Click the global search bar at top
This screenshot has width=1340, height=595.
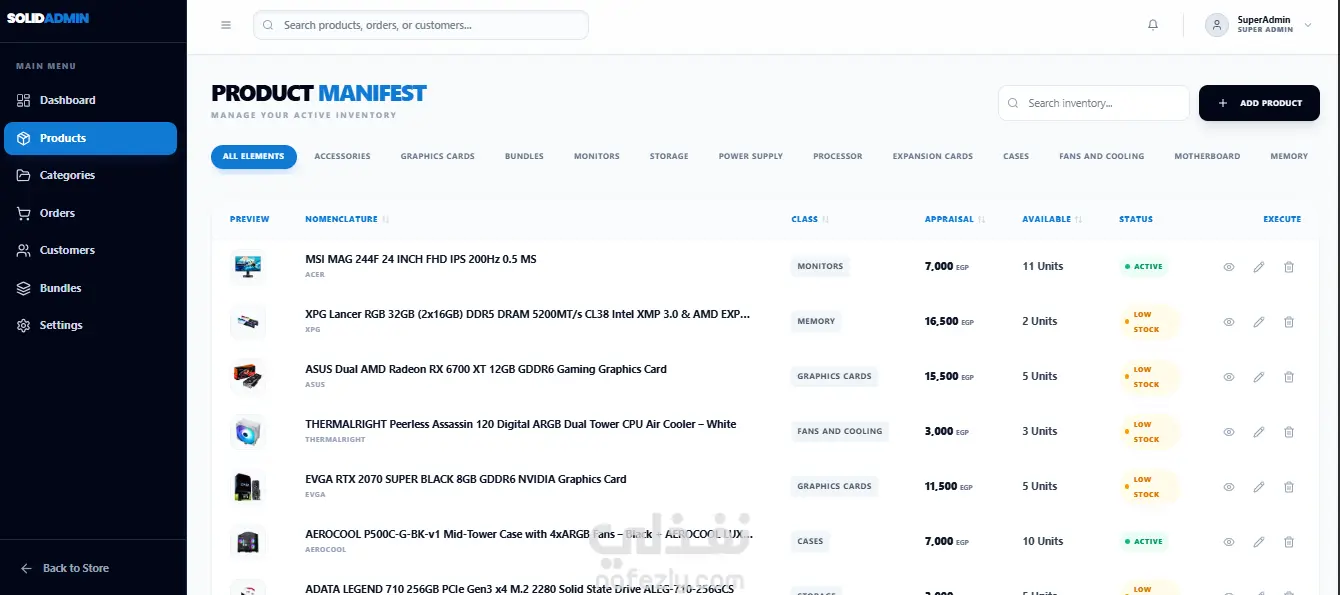(x=421, y=25)
